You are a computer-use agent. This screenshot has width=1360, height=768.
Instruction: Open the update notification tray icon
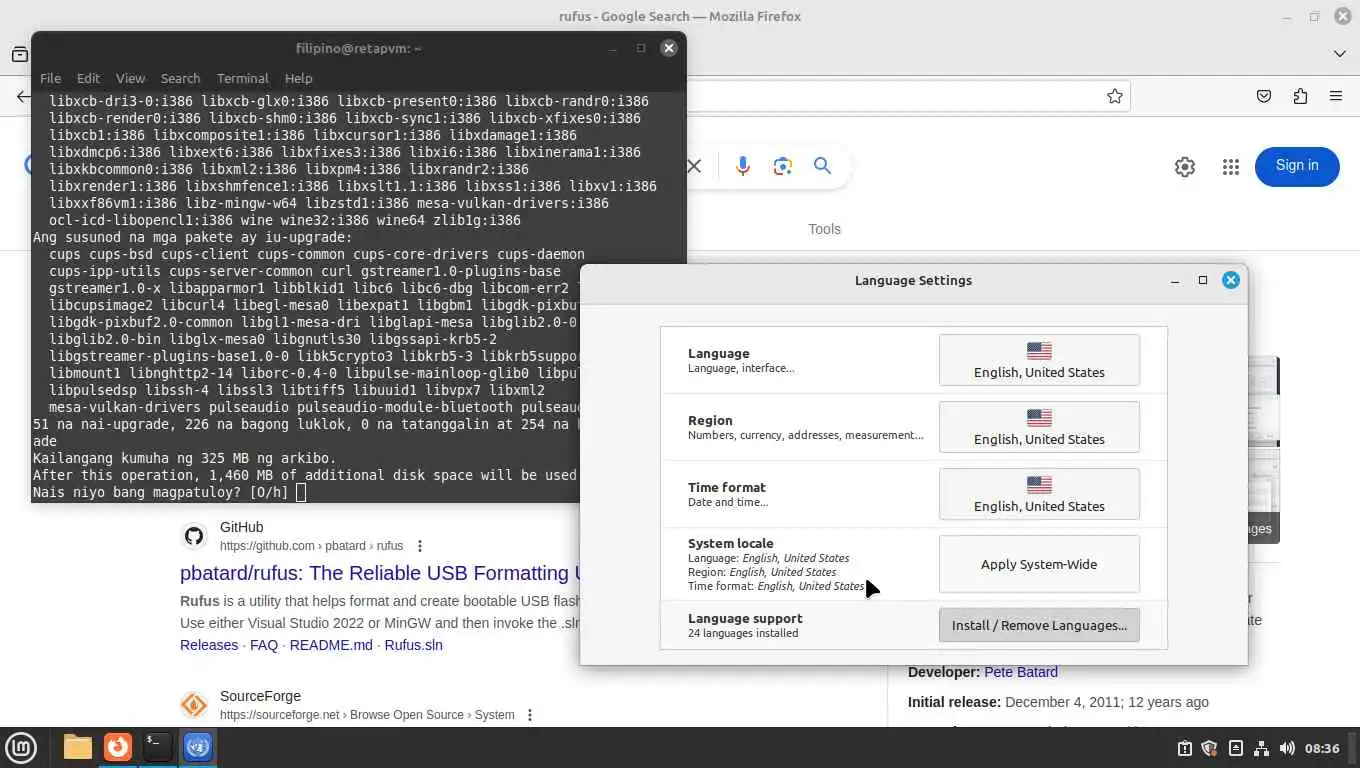1185,748
